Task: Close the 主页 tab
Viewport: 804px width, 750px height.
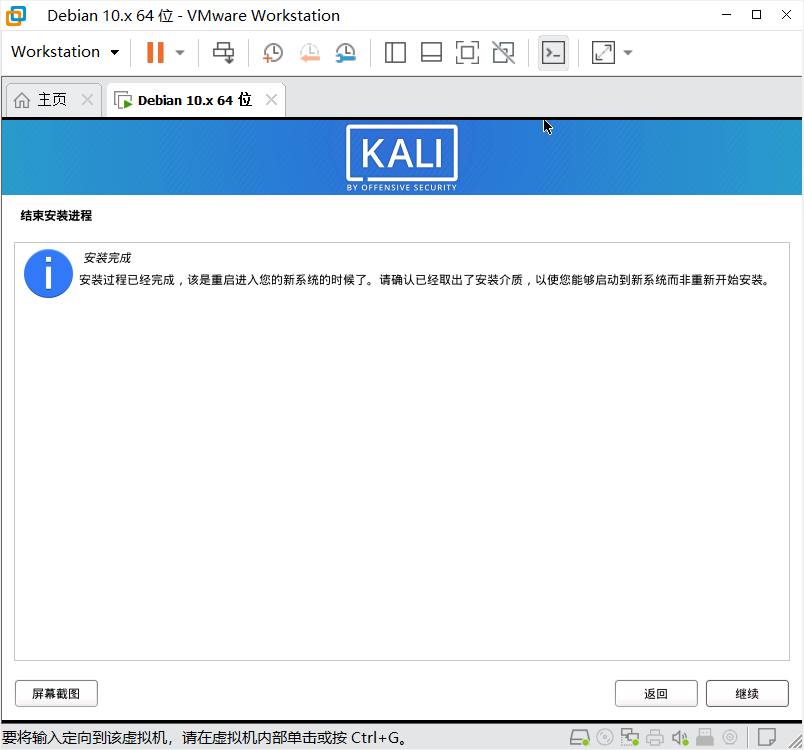Action: point(88,99)
